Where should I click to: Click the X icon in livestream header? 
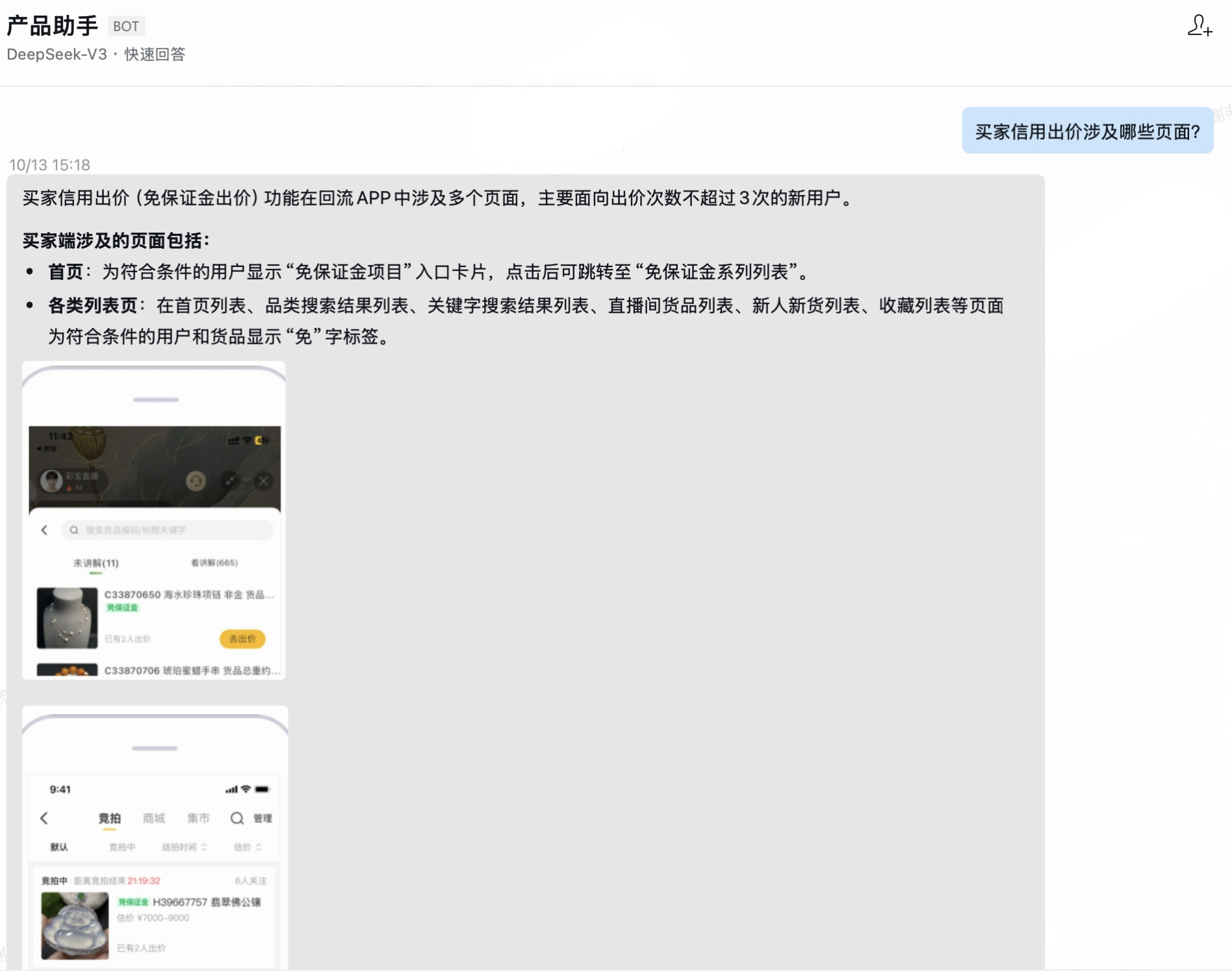tap(263, 481)
